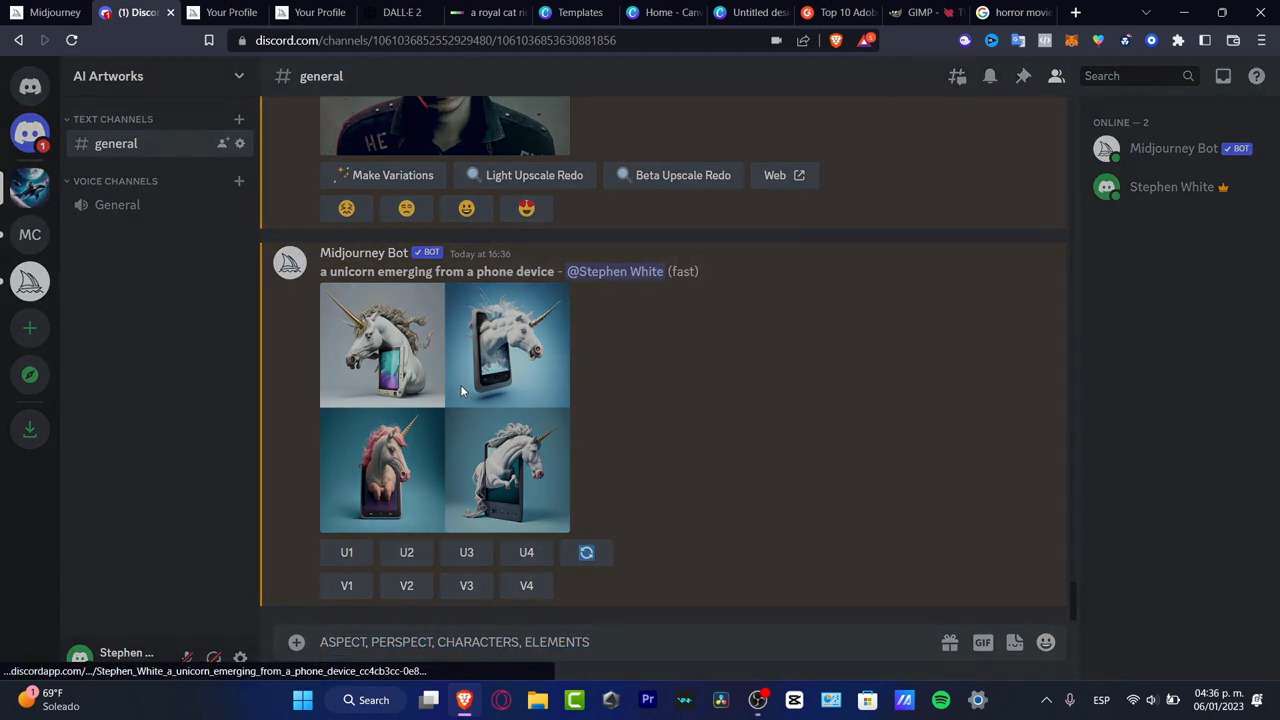Open the sticker picker
This screenshot has height=720, width=1280.
[1015, 642]
